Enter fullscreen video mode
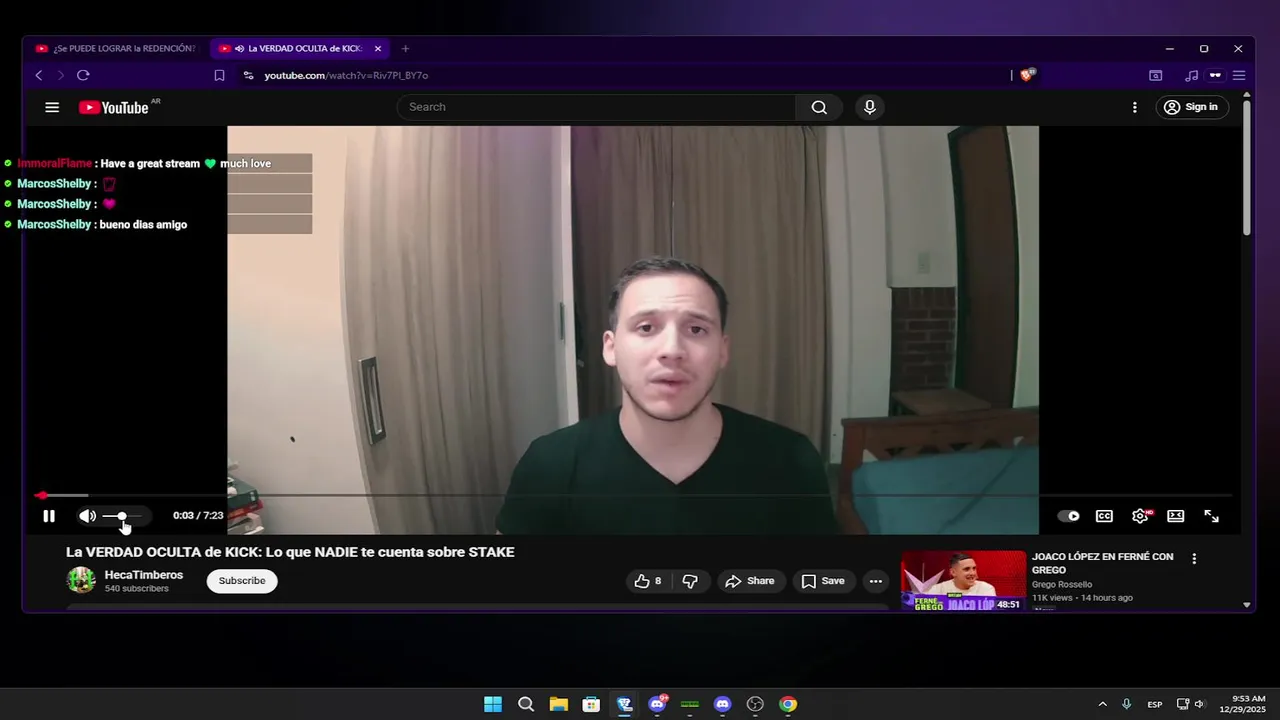 pos(1211,516)
